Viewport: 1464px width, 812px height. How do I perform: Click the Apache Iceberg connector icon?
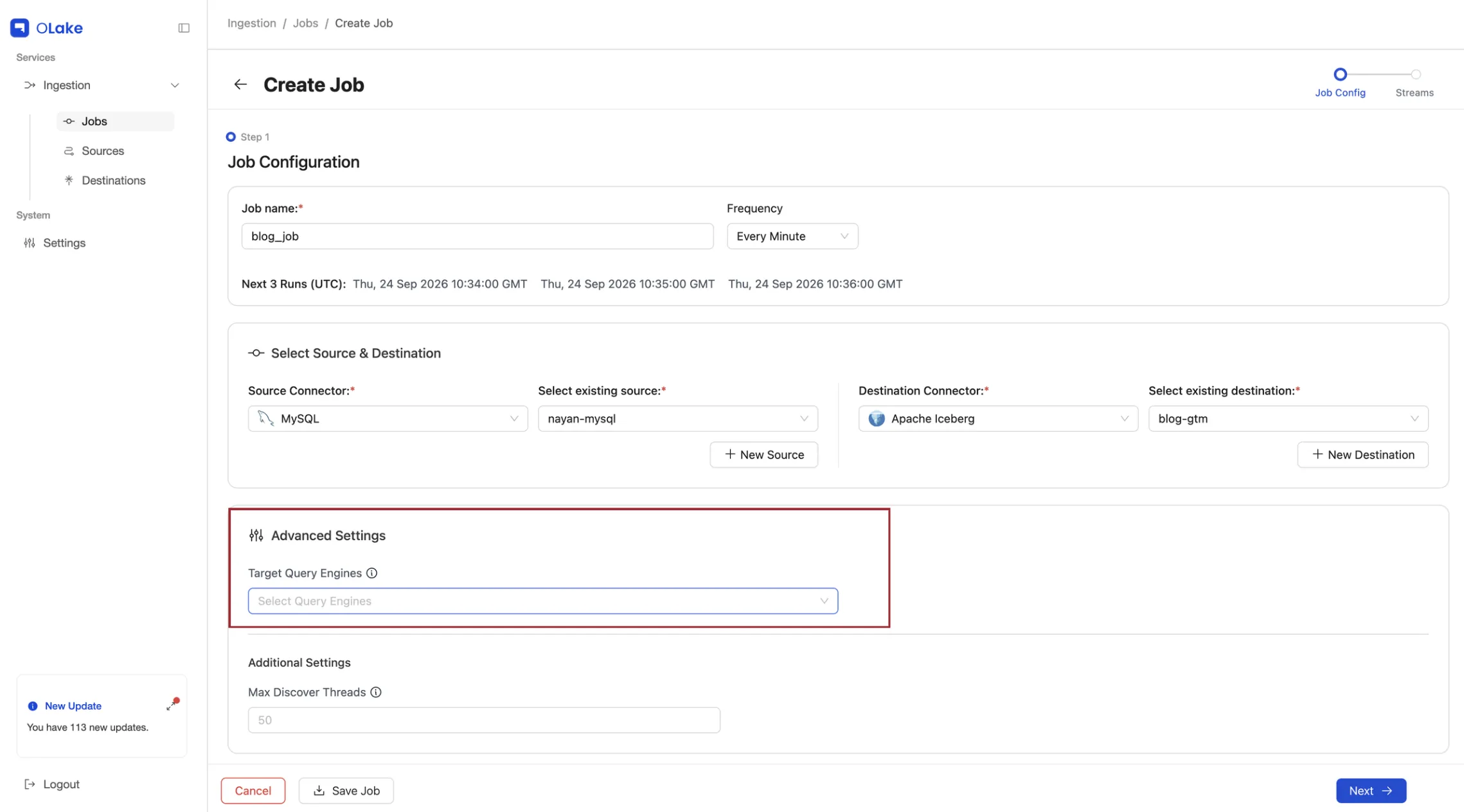pos(877,418)
